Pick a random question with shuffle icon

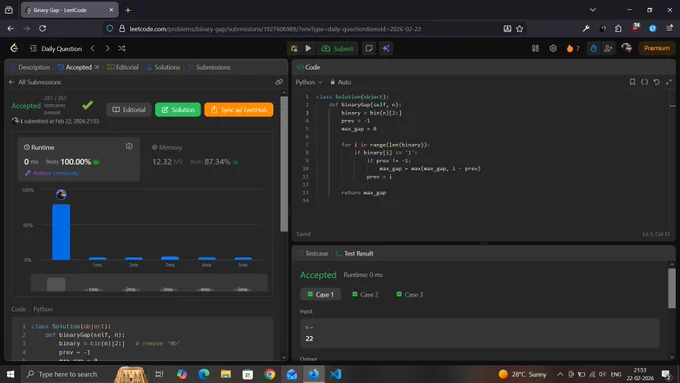coord(122,48)
